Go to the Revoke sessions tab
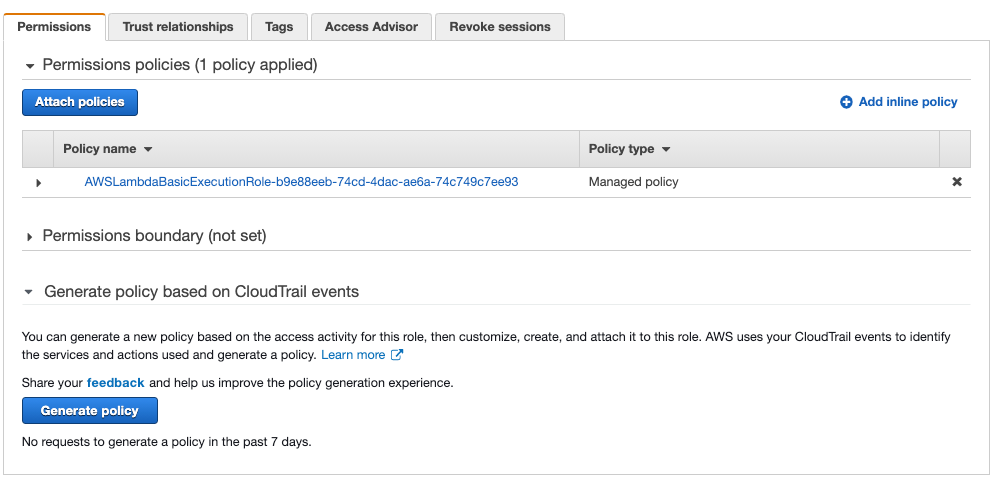Screen dimensions: 1003x499 [500, 27]
